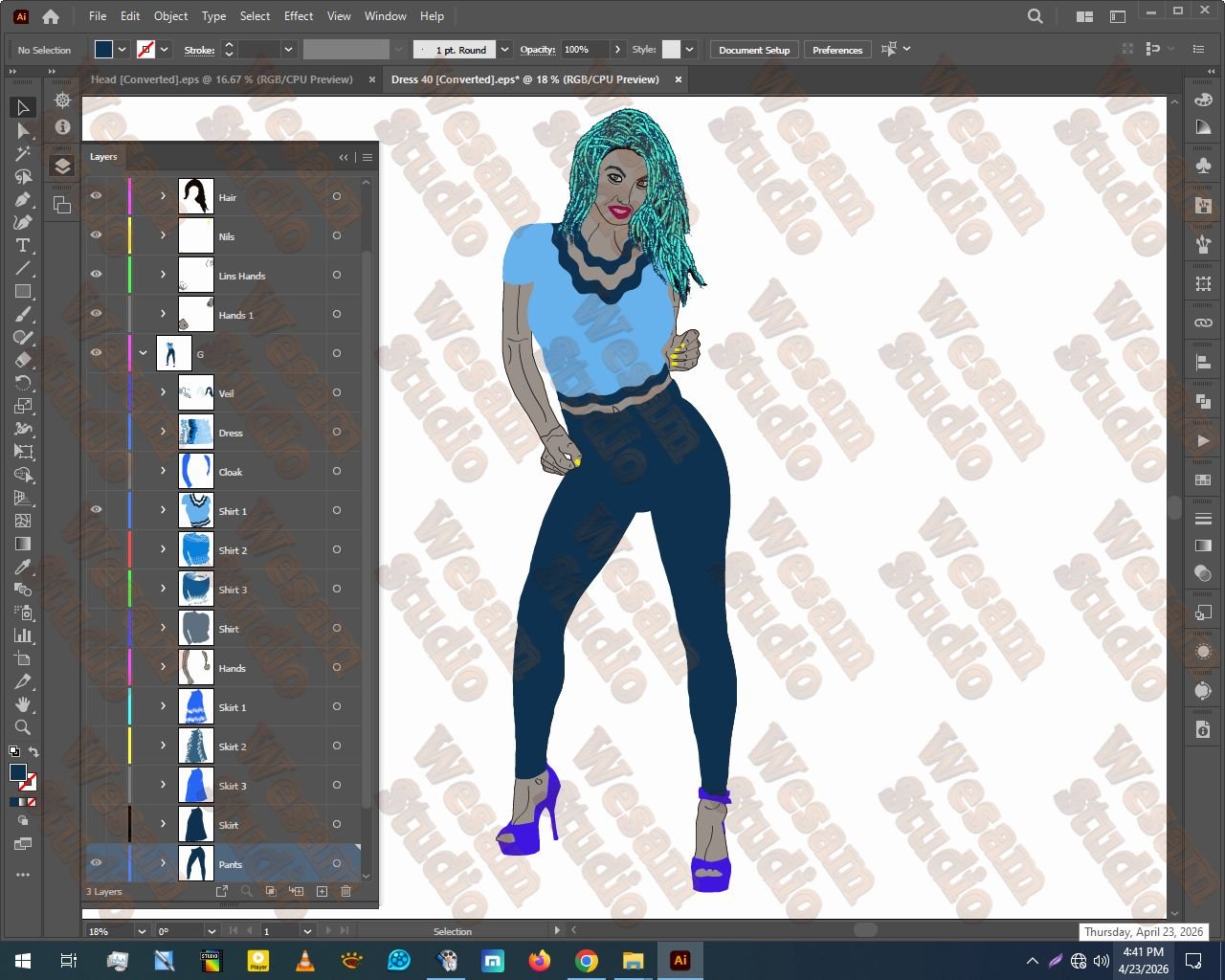Select the Magic Wand tool

pos(23,153)
